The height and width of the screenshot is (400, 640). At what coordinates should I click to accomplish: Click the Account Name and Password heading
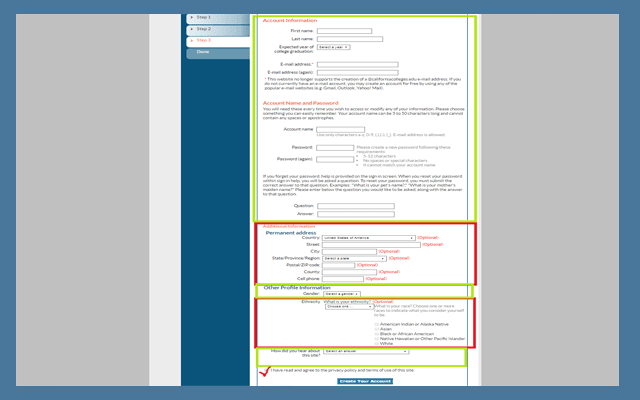click(x=300, y=103)
